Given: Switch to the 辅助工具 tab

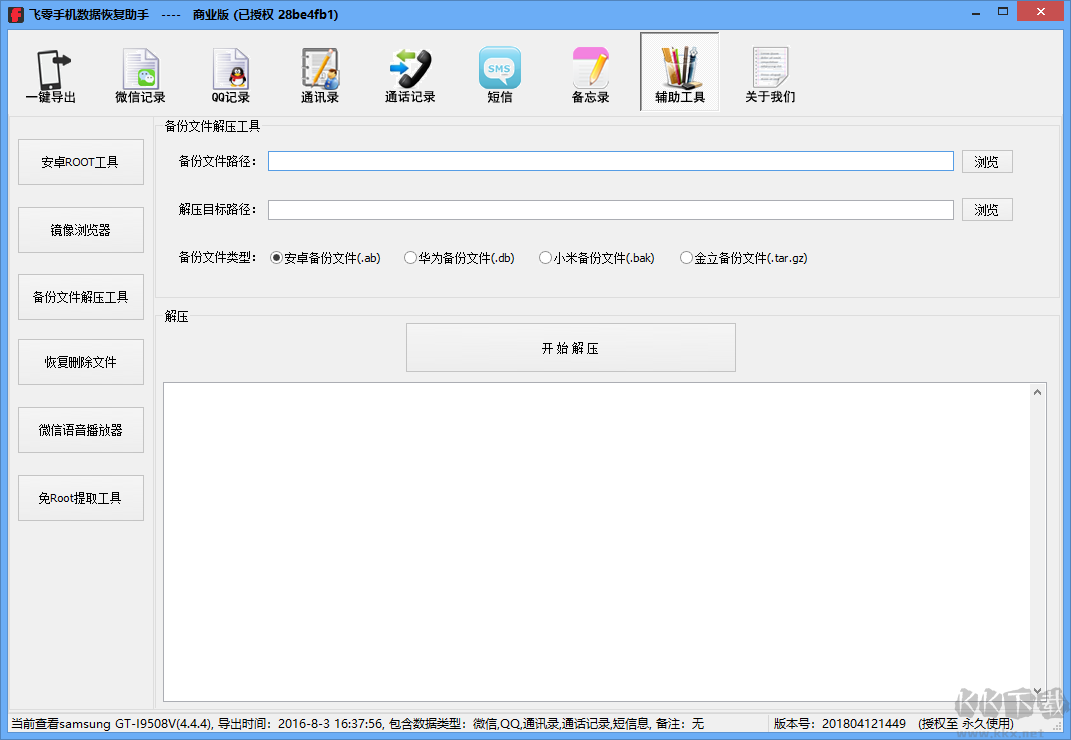Looking at the screenshot, I should (x=679, y=72).
